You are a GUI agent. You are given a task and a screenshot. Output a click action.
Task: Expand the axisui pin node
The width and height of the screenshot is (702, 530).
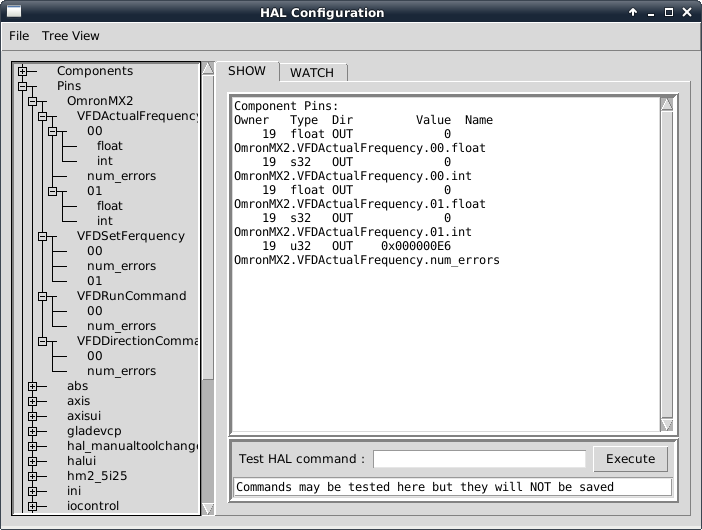click(32, 416)
